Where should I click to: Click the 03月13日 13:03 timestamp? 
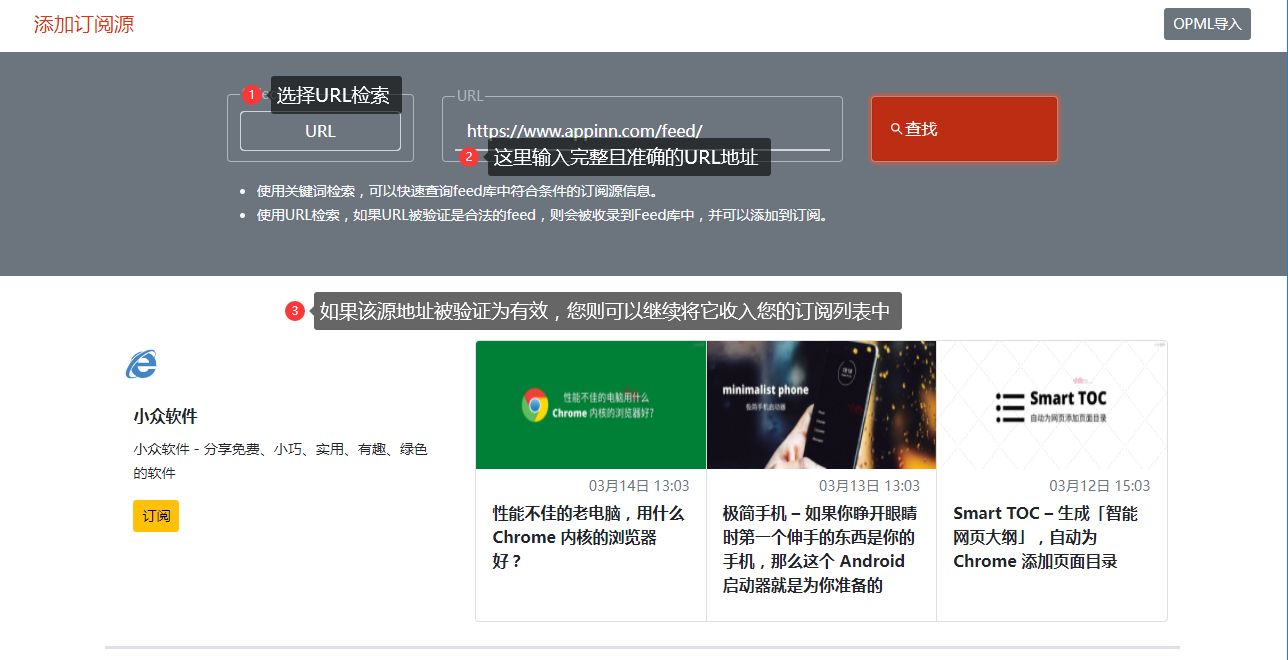[869, 486]
